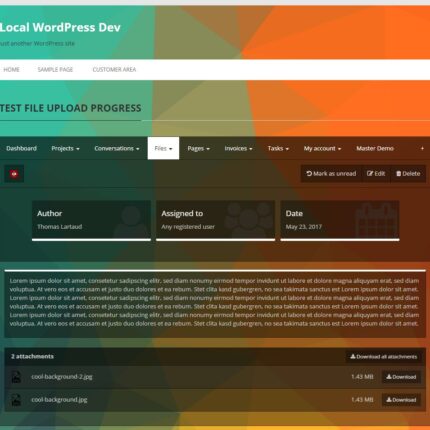Expand the My account menu
Image resolution: width=430 pixels, height=430 pixels.
coord(322,148)
